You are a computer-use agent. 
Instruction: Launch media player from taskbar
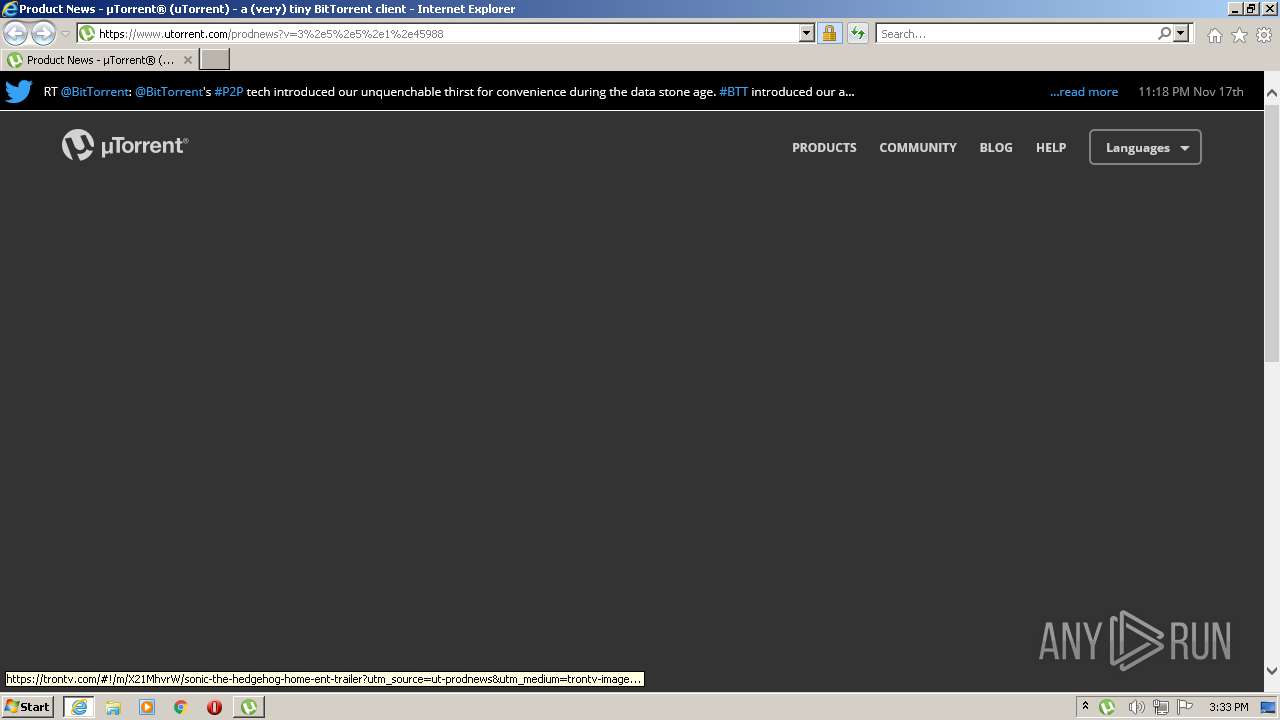click(147, 707)
